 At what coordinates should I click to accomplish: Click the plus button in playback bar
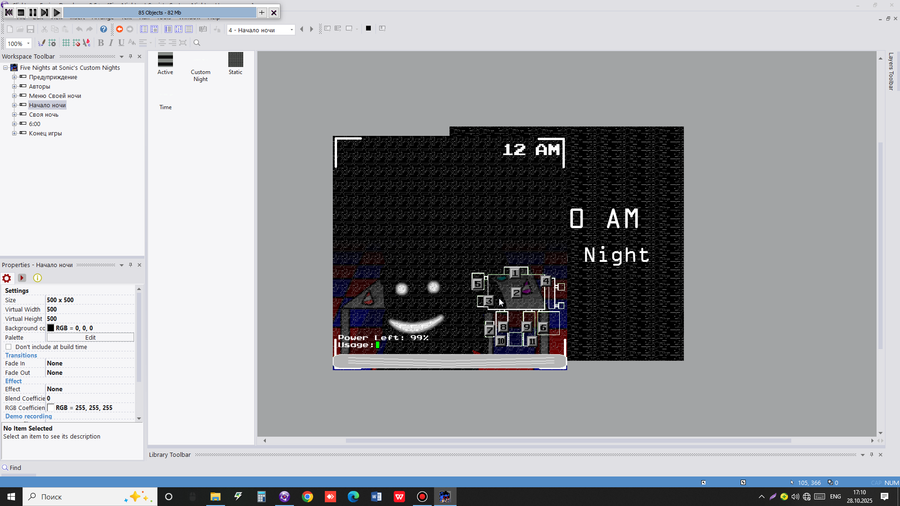pyautogui.click(x=262, y=12)
